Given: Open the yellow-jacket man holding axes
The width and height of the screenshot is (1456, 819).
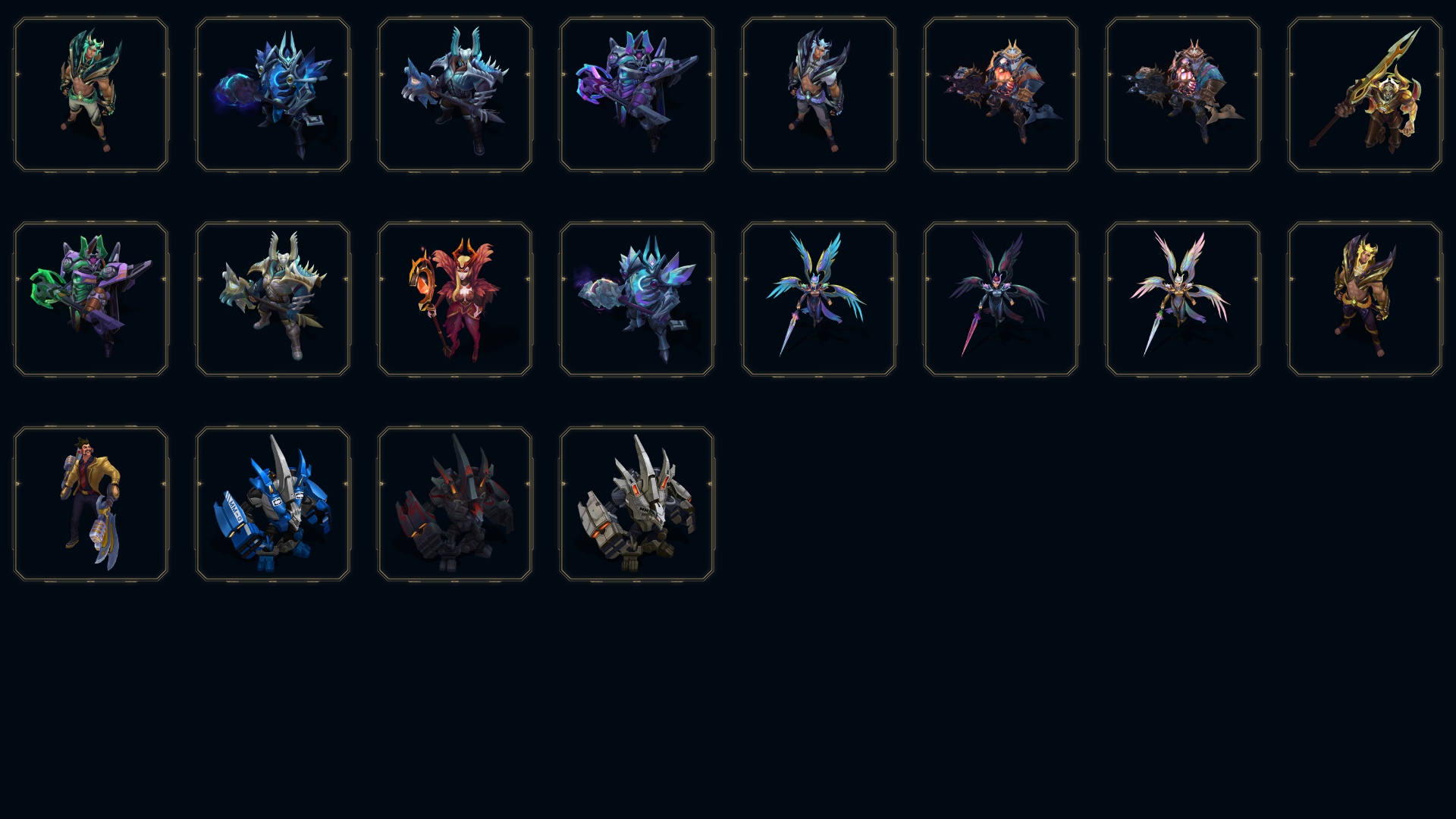Looking at the screenshot, I should pos(91,504).
